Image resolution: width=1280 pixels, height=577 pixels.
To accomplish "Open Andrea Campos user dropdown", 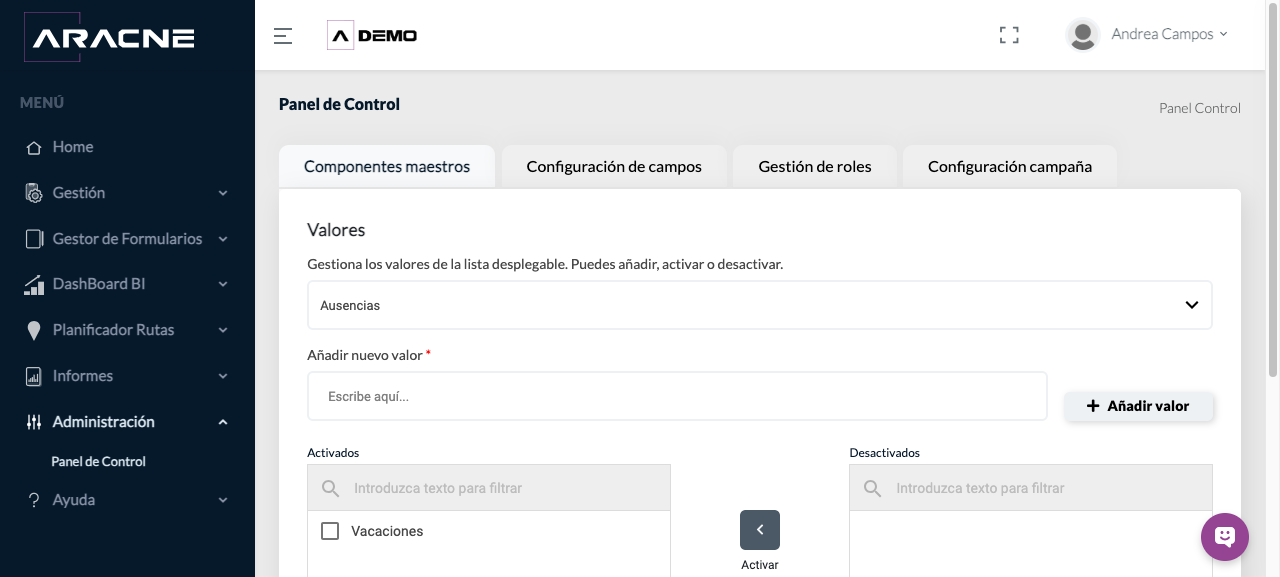I will pos(1169,34).
